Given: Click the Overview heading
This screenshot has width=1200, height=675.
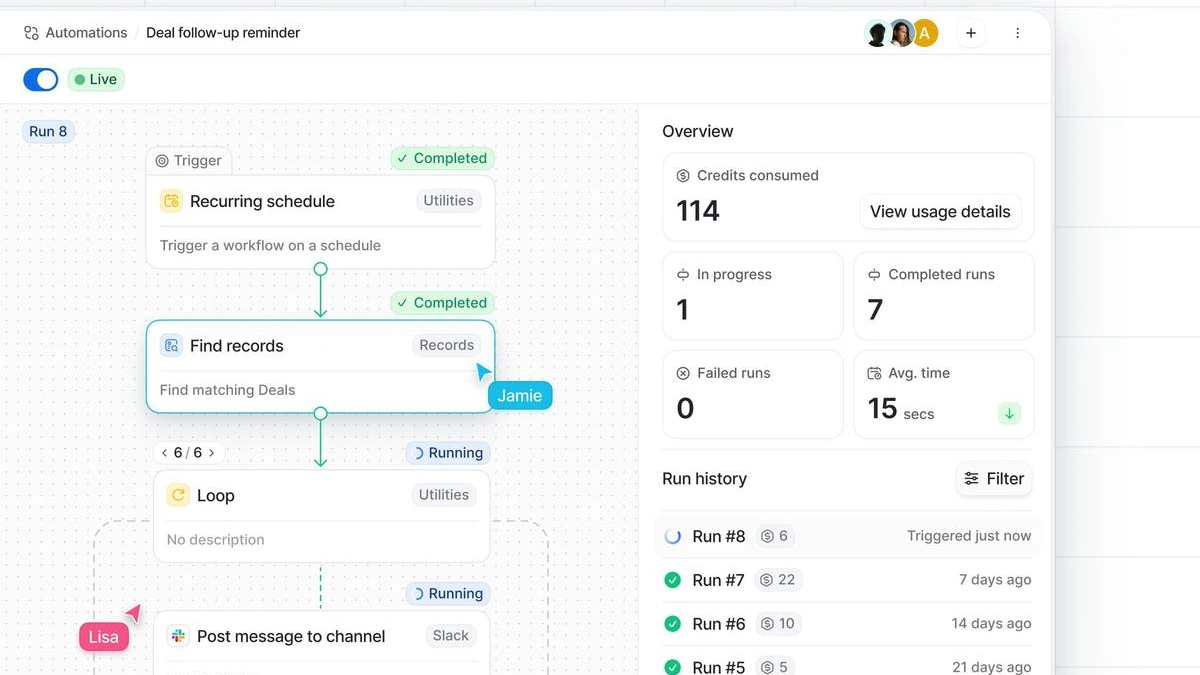Looking at the screenshot, I should click(698, 131).
